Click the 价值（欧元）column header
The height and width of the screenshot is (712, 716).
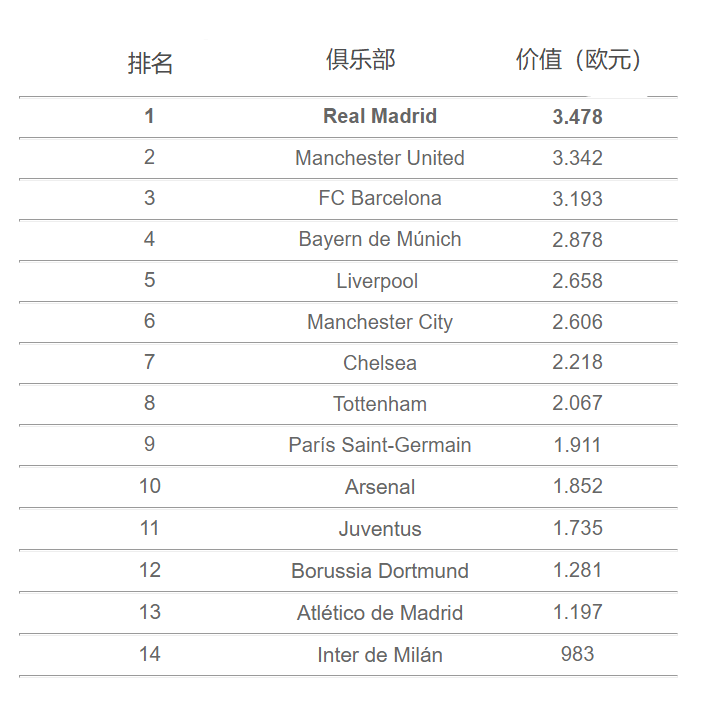point(578,59)
